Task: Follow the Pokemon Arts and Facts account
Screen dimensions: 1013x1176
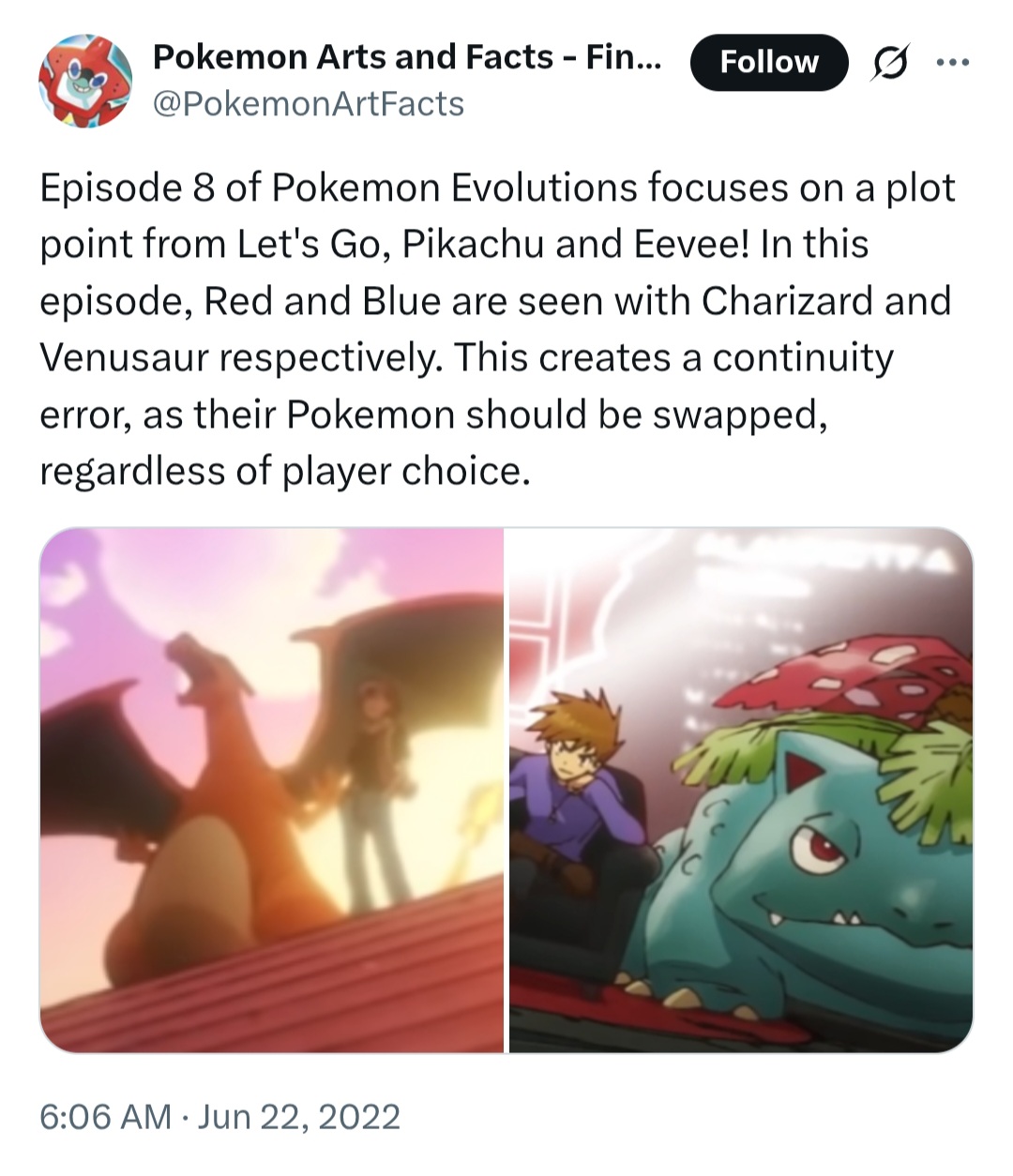Action: click(x=768, y=62)
